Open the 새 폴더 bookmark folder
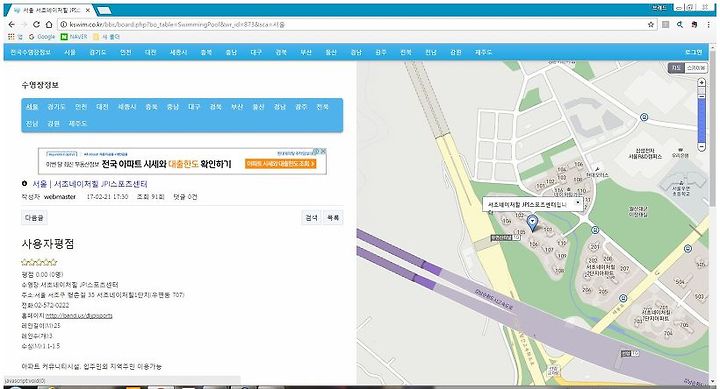720x389 pixels. click(x=107, y=37)
